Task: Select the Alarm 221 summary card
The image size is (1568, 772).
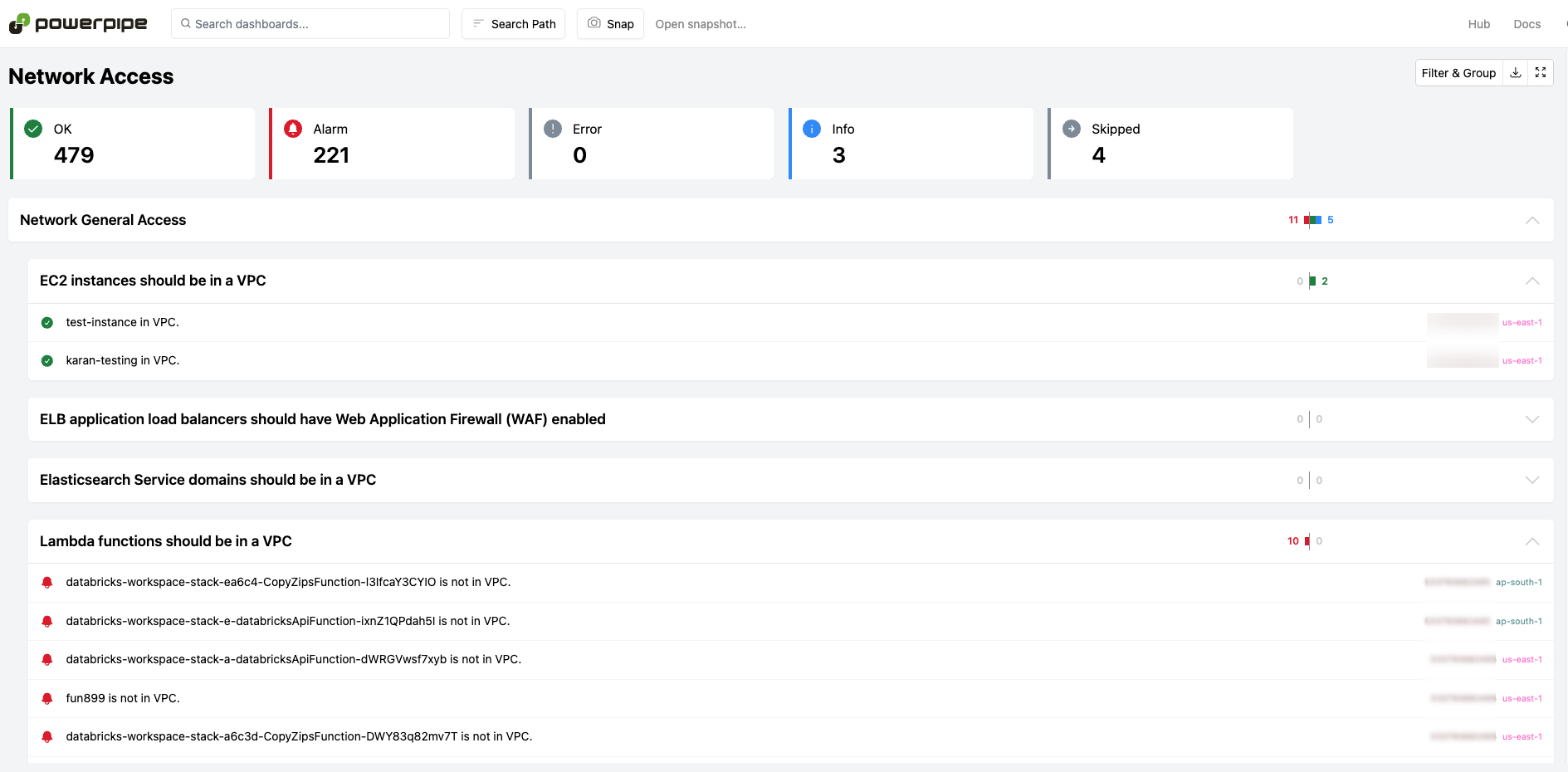Action: click(392, 144)
